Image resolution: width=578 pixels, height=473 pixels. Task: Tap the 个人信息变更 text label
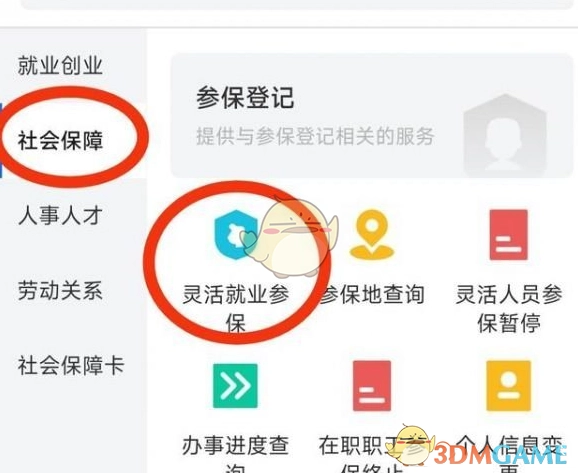point(509,453)
